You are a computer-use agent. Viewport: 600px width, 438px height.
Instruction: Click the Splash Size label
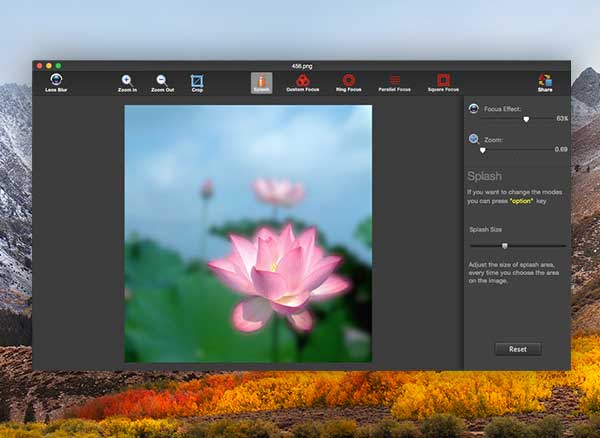click(x=485, y=230)
